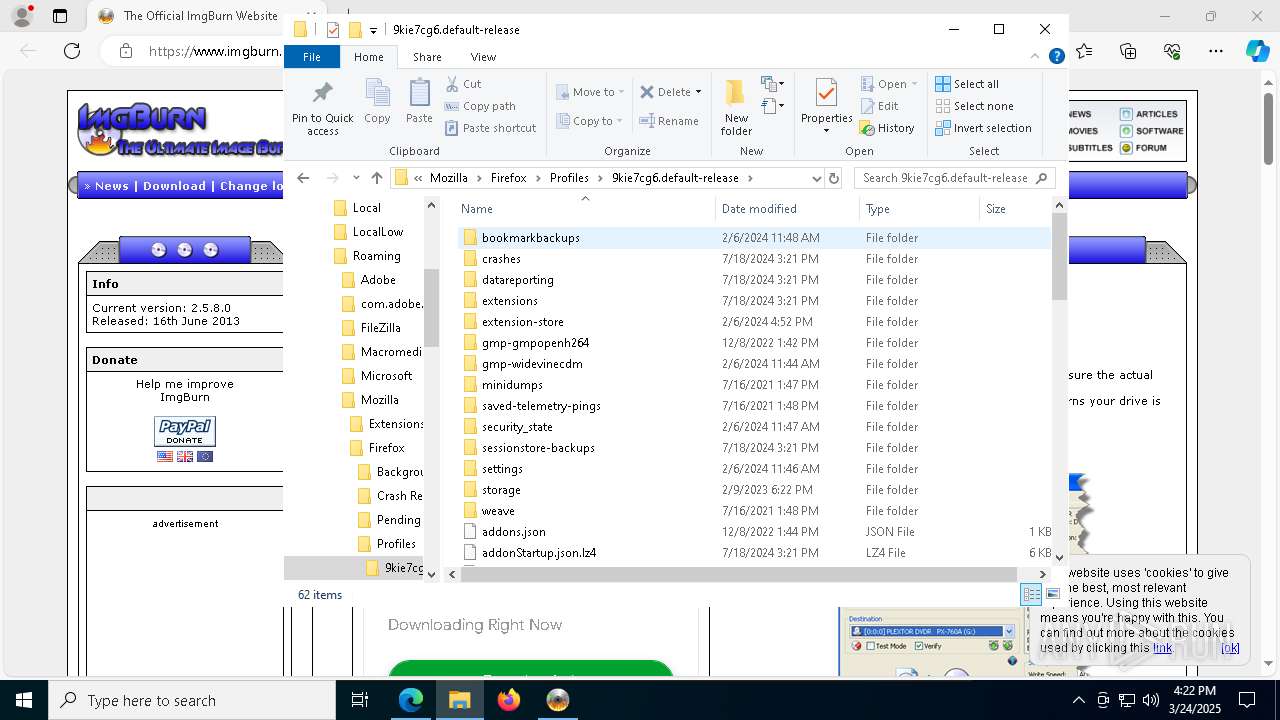
Task: Click Select none in ribbon
Action: (974, 106)
